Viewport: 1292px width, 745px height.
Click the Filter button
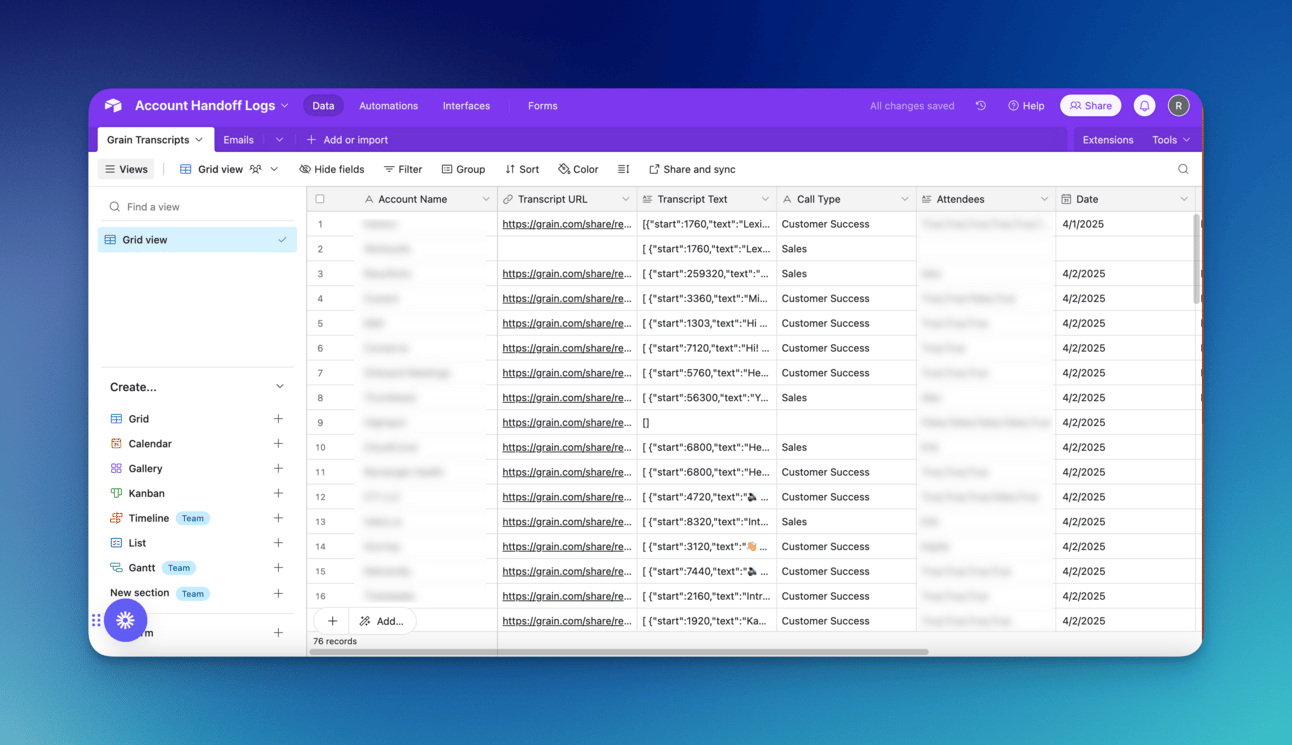coord(403,169)
